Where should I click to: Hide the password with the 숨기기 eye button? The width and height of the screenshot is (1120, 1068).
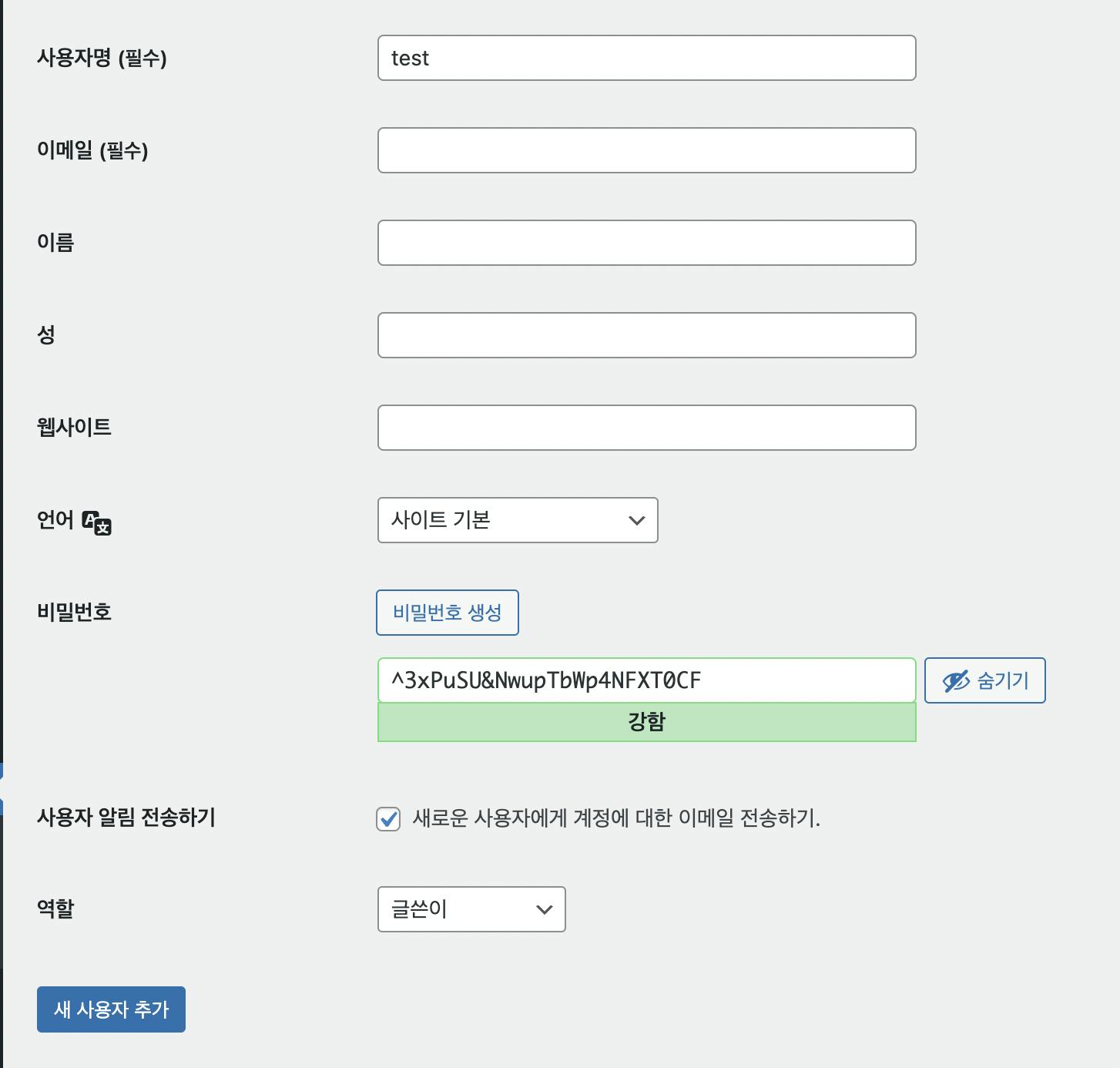[x=984, y=680]
